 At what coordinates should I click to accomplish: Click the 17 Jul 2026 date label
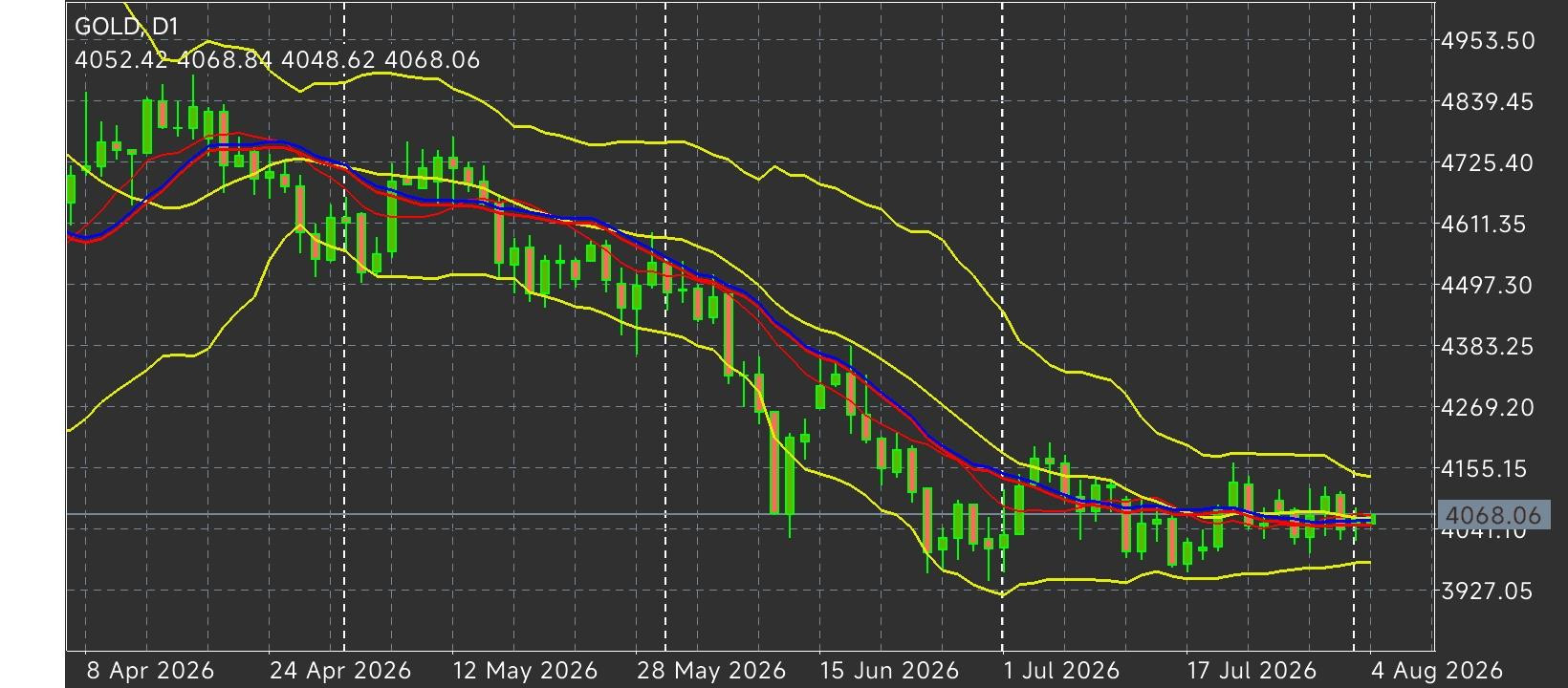click(1252, 671)
